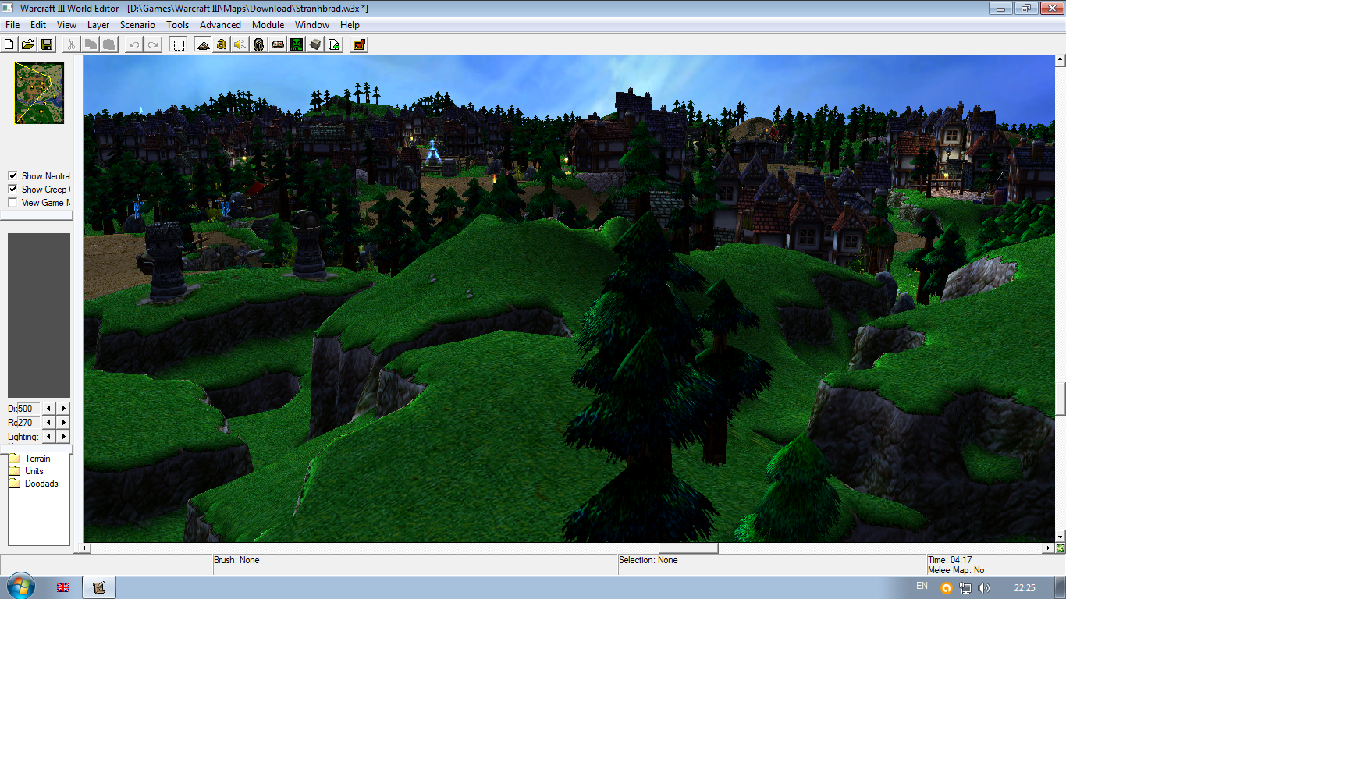Click the rotation field showing 270
Screen dimensions: 1366x768
coord(29,422)
